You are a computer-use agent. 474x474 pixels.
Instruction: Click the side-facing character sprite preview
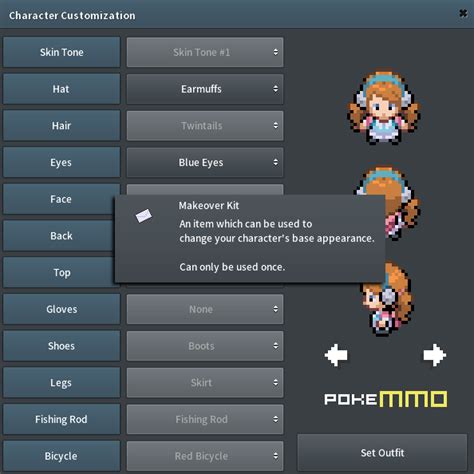point(388,299)
